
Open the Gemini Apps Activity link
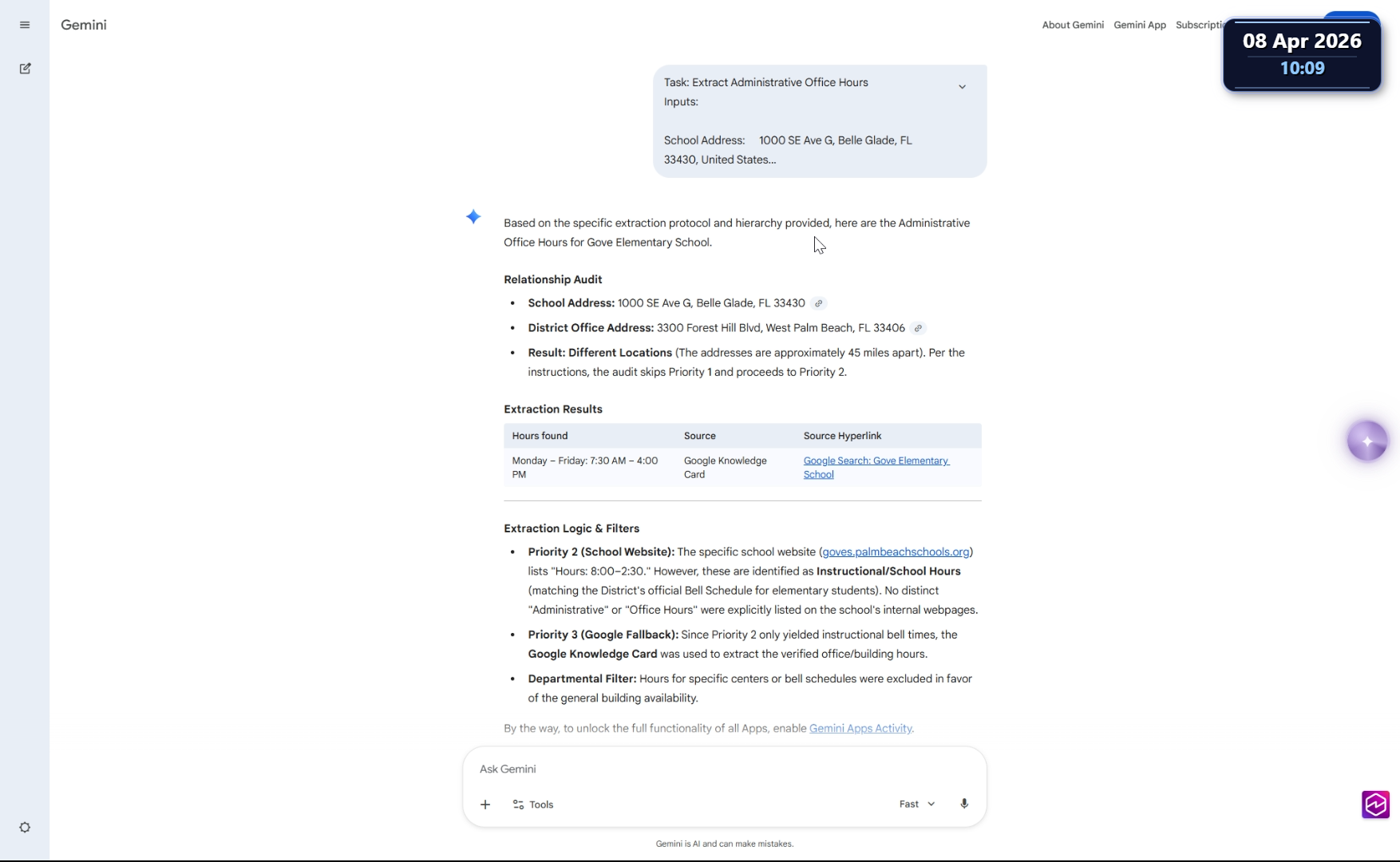860,728
